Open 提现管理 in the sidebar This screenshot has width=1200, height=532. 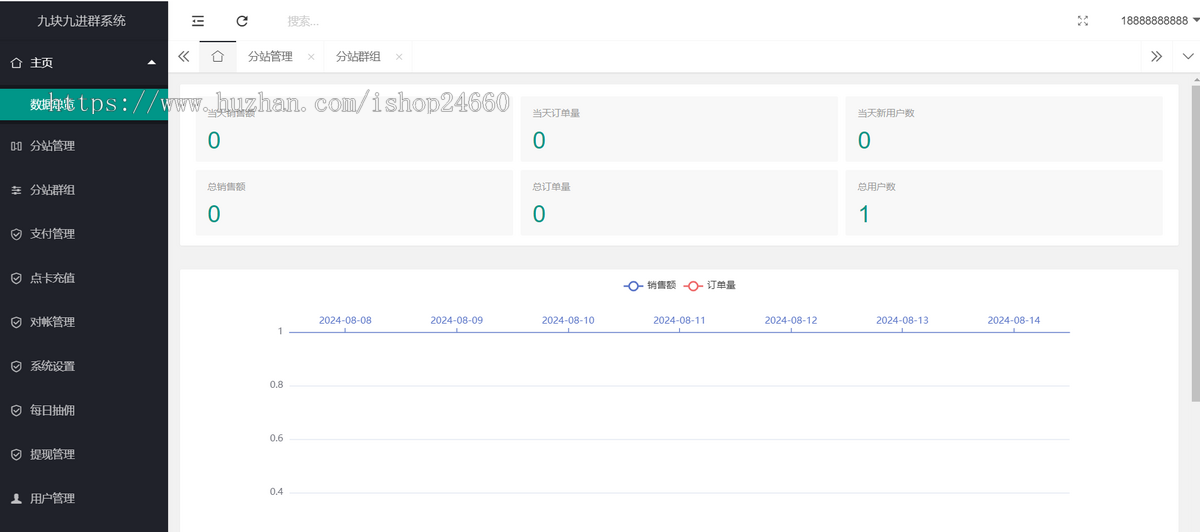click(x=84, y=454)
